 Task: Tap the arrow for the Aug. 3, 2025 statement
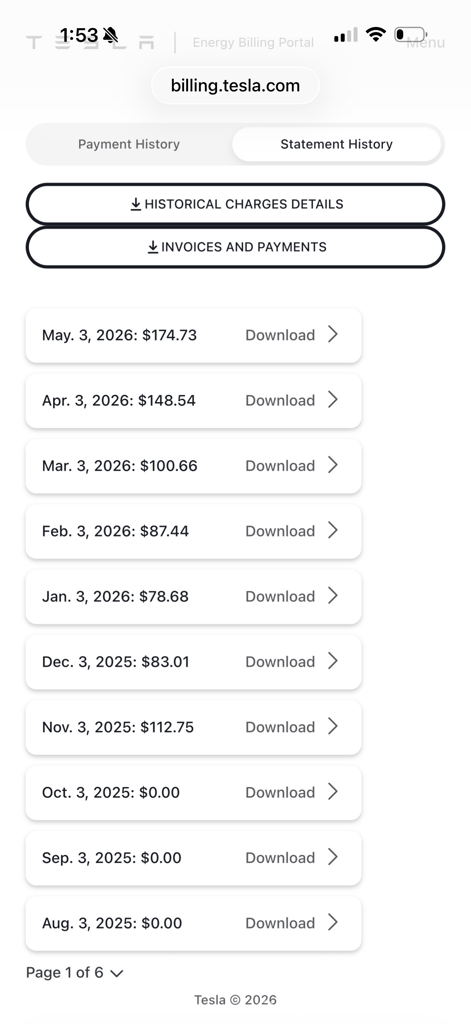coord(333,922)
